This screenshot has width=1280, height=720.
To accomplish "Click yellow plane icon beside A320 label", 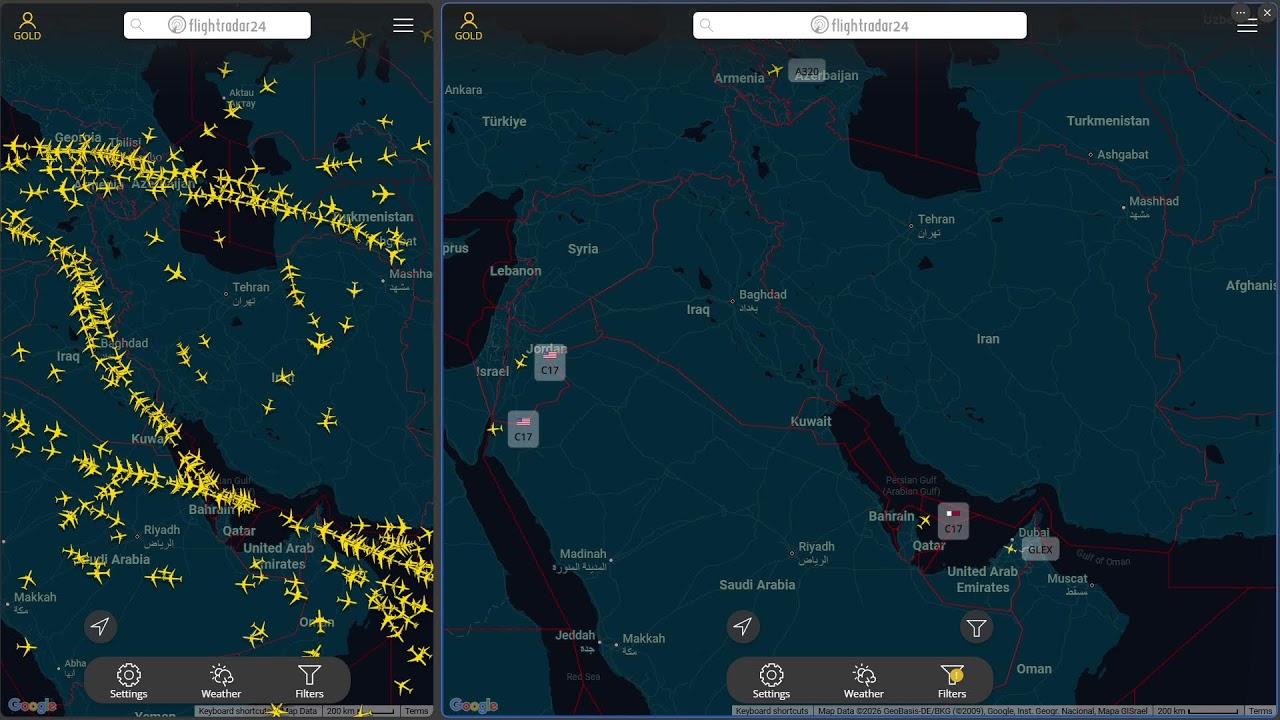I will 776,70.
